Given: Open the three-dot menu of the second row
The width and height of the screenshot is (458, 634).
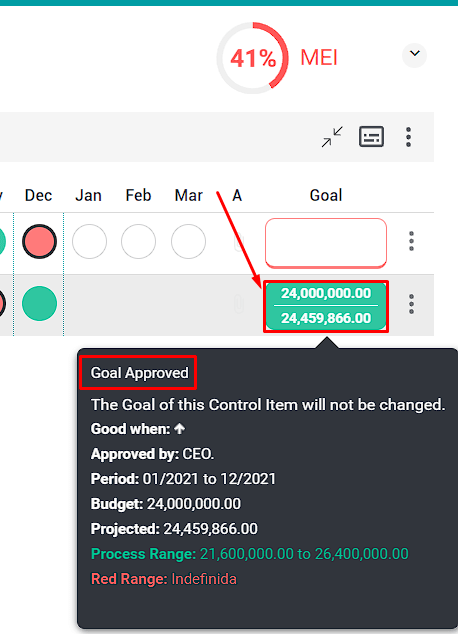Looking at the screenshot, I should [x=411, y=304].
